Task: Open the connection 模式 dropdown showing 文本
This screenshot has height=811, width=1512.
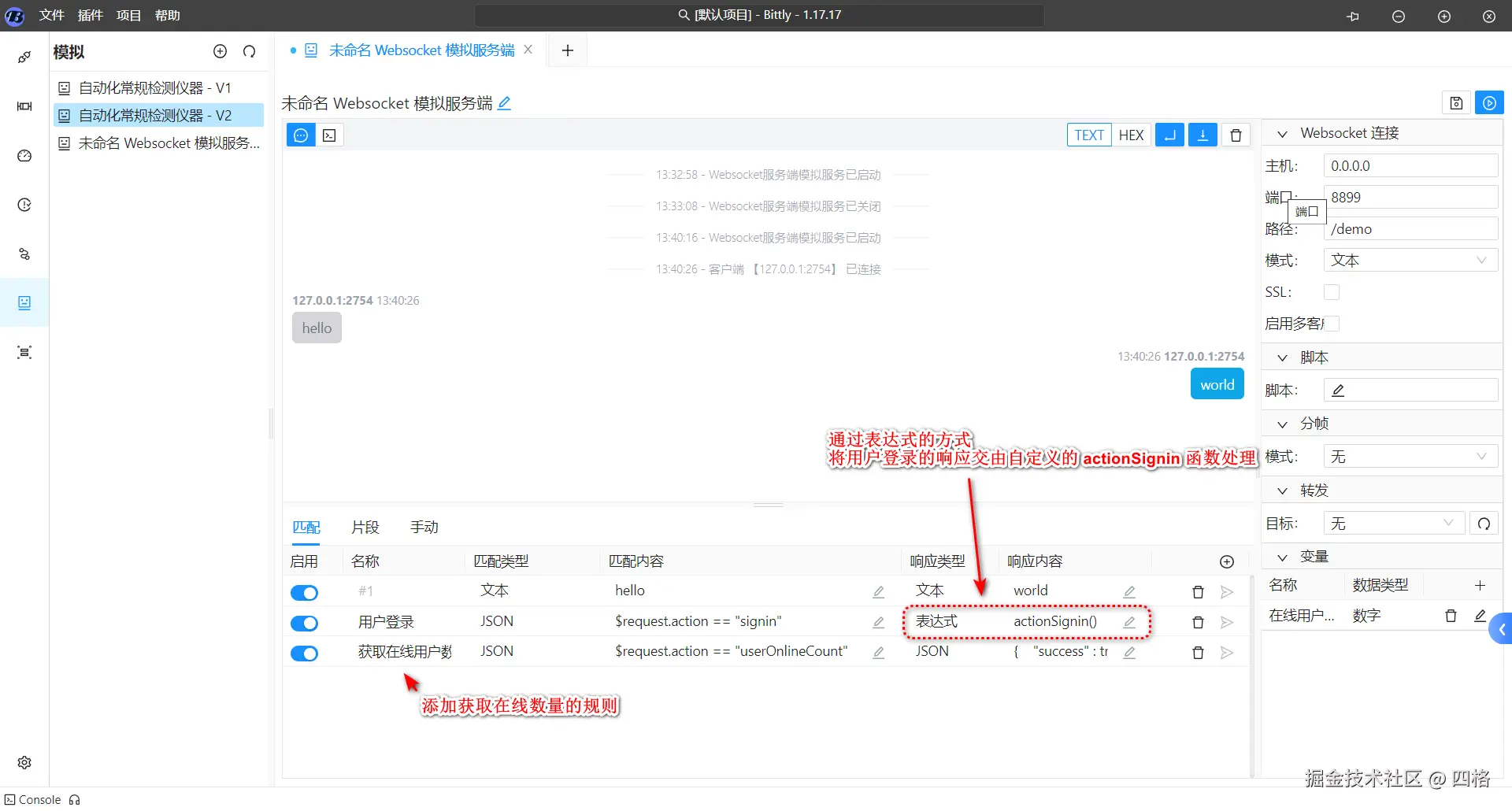Action: (1410, 261)
